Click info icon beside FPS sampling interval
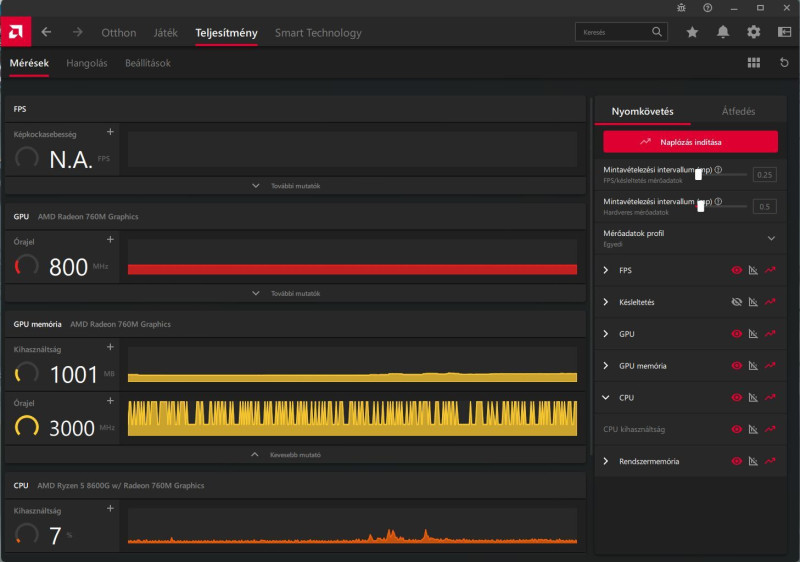 click(718, 170)
